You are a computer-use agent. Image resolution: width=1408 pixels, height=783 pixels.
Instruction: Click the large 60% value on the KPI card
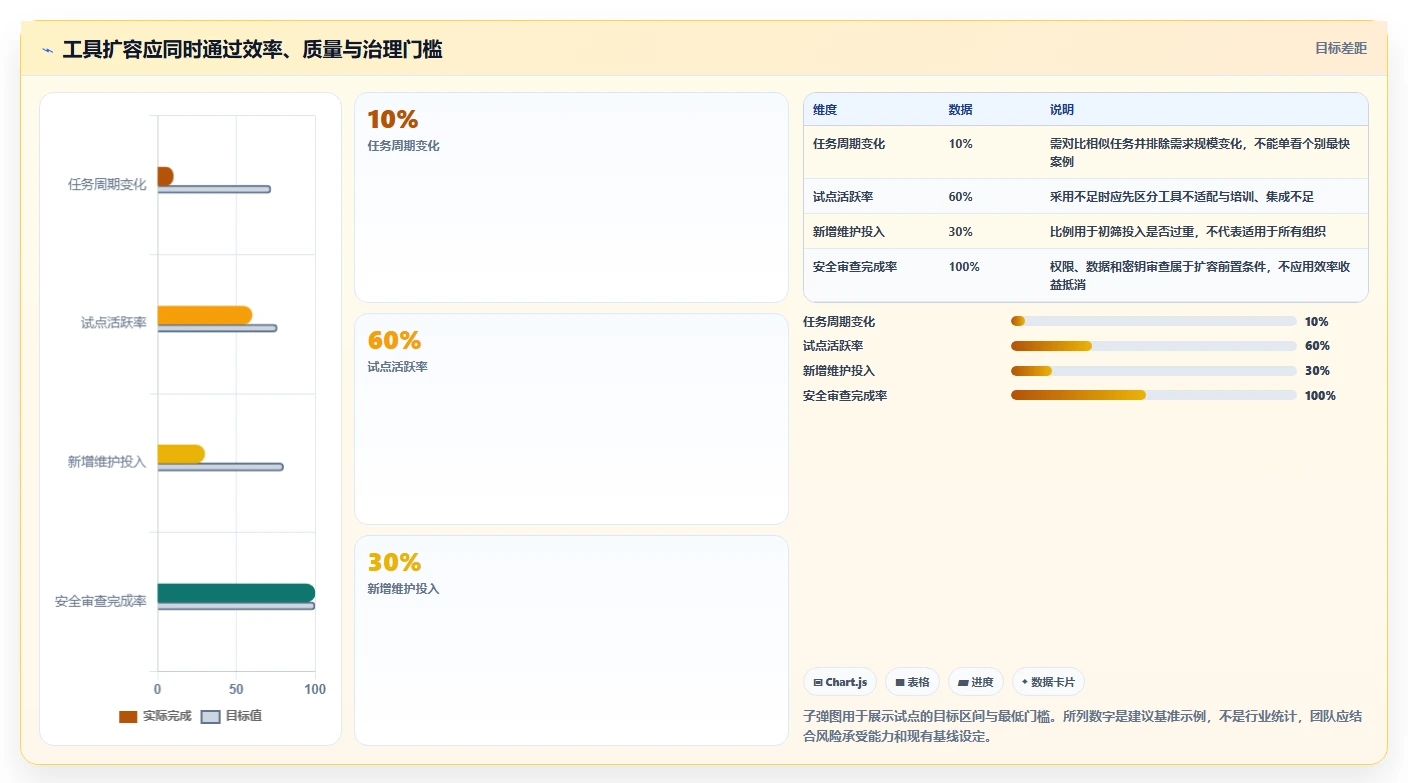pos(394,341)
